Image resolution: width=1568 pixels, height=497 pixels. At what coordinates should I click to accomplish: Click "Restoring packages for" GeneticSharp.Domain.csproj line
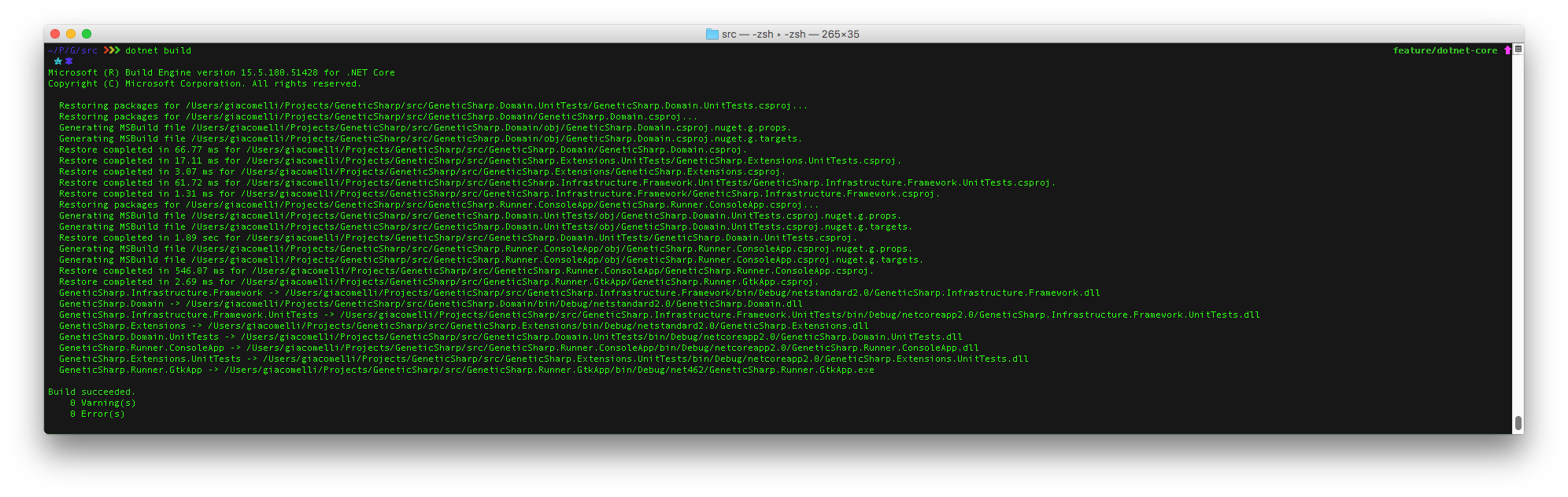point(379,116)
